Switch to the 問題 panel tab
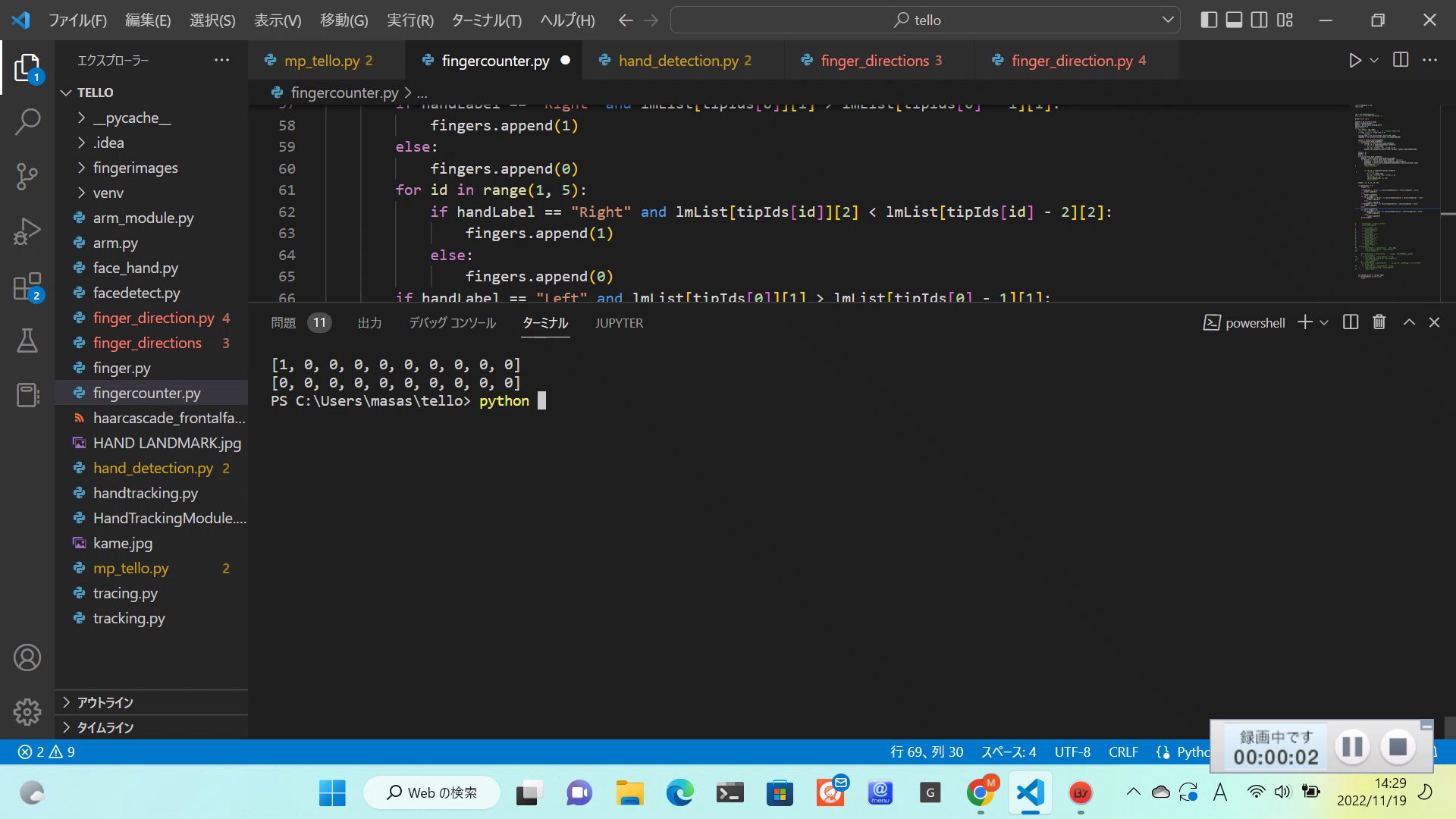The width and height of the screenshot is (1456, 819). [300, 323]
